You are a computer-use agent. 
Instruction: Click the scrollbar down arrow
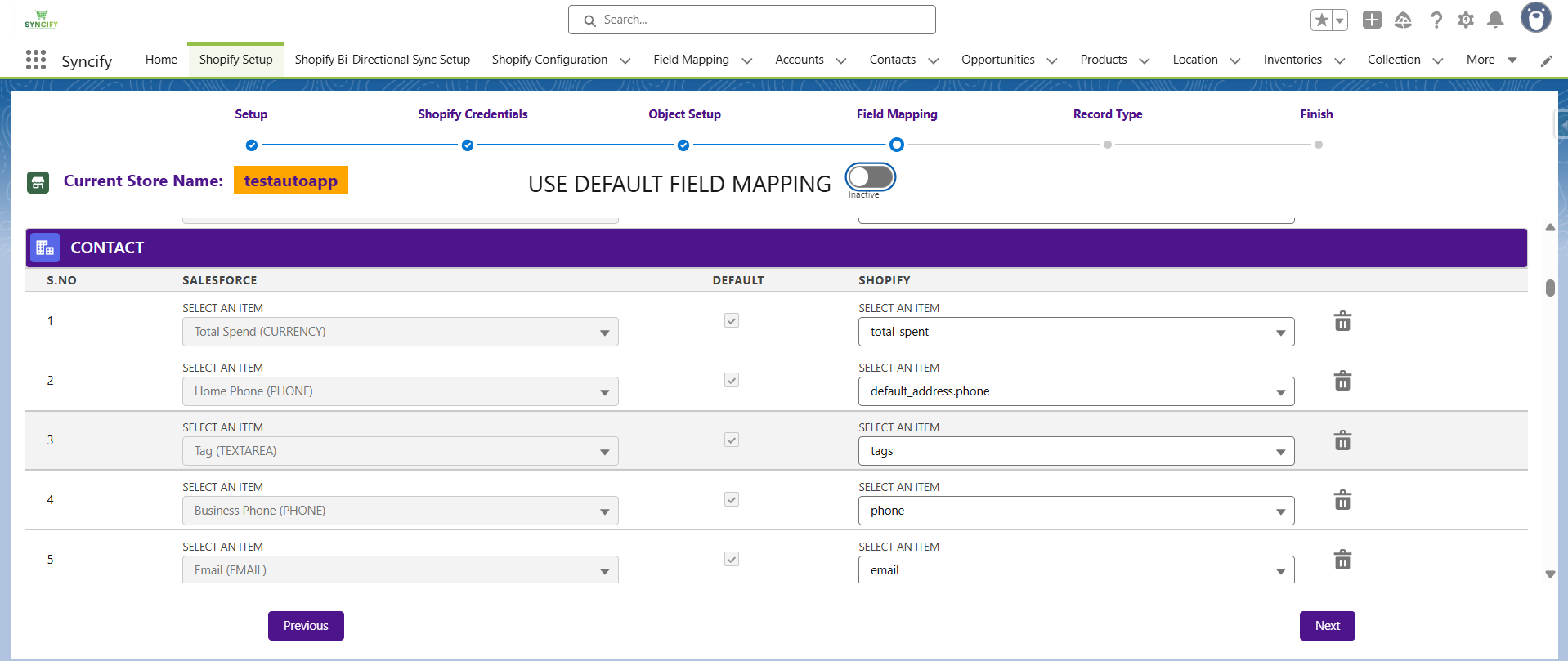point(1550,574)
